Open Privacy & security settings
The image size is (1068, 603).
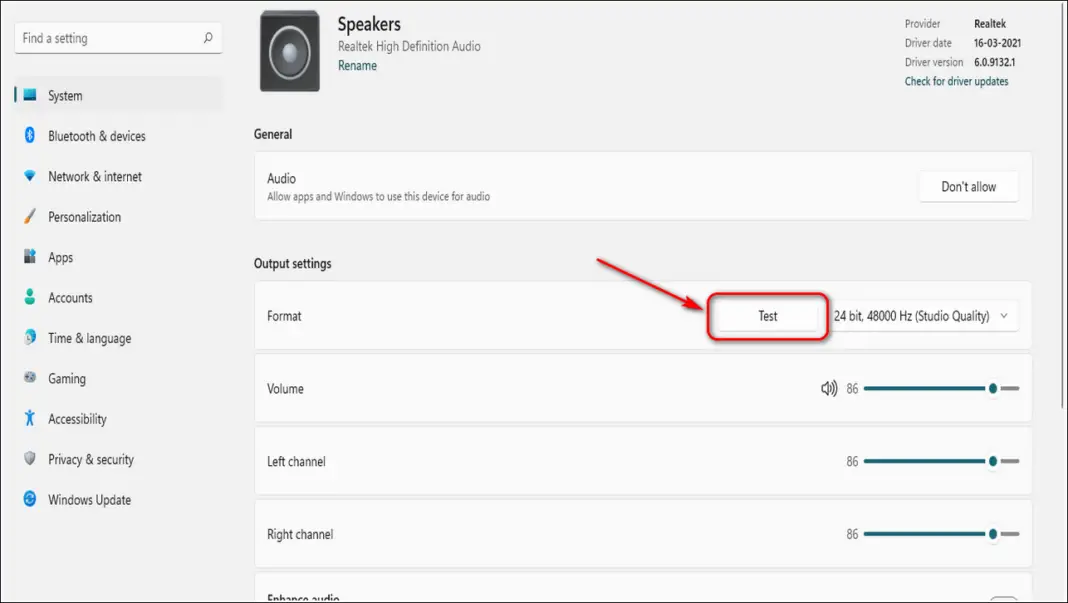coord(91,459)
